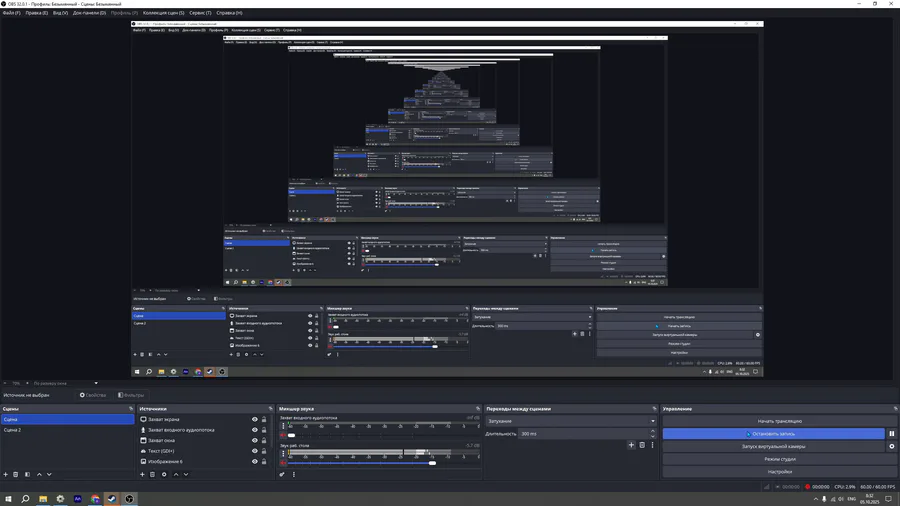Viewport: 900px width, 506px height.
Task: Select Сцена 2 in scenes list
Action: pyautogui.click(x=67, y=430)
